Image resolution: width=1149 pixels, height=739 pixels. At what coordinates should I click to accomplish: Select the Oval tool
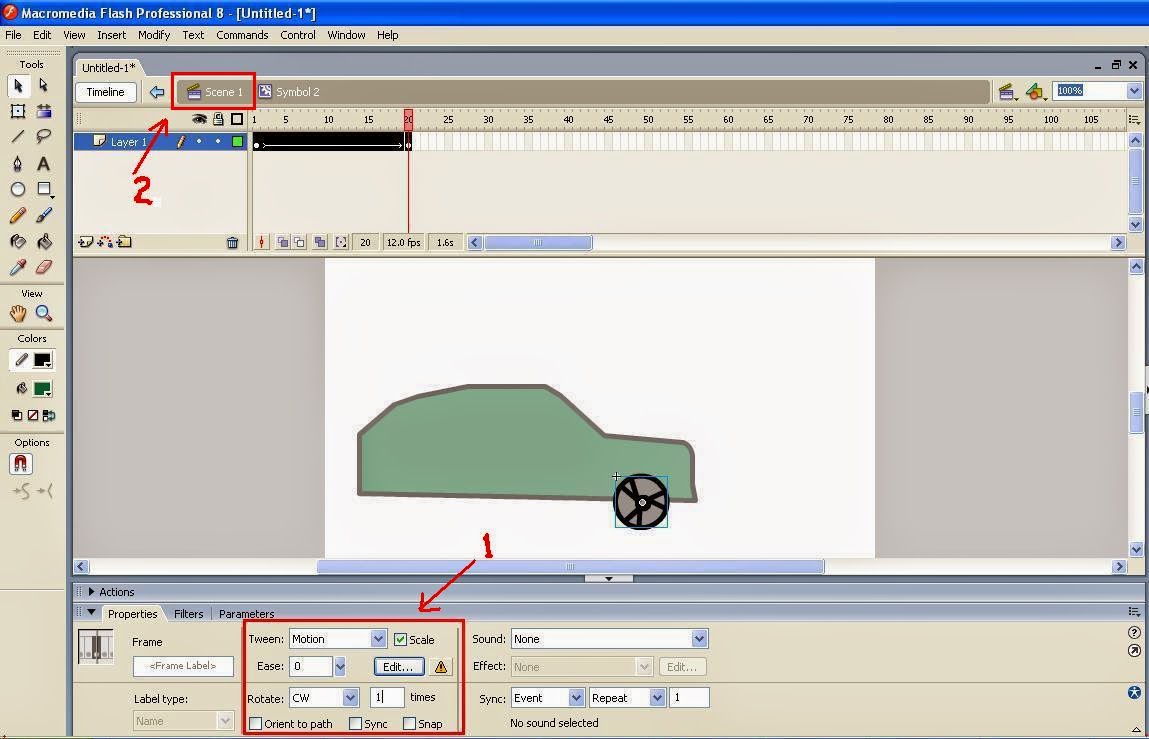(x=18, y=189)
